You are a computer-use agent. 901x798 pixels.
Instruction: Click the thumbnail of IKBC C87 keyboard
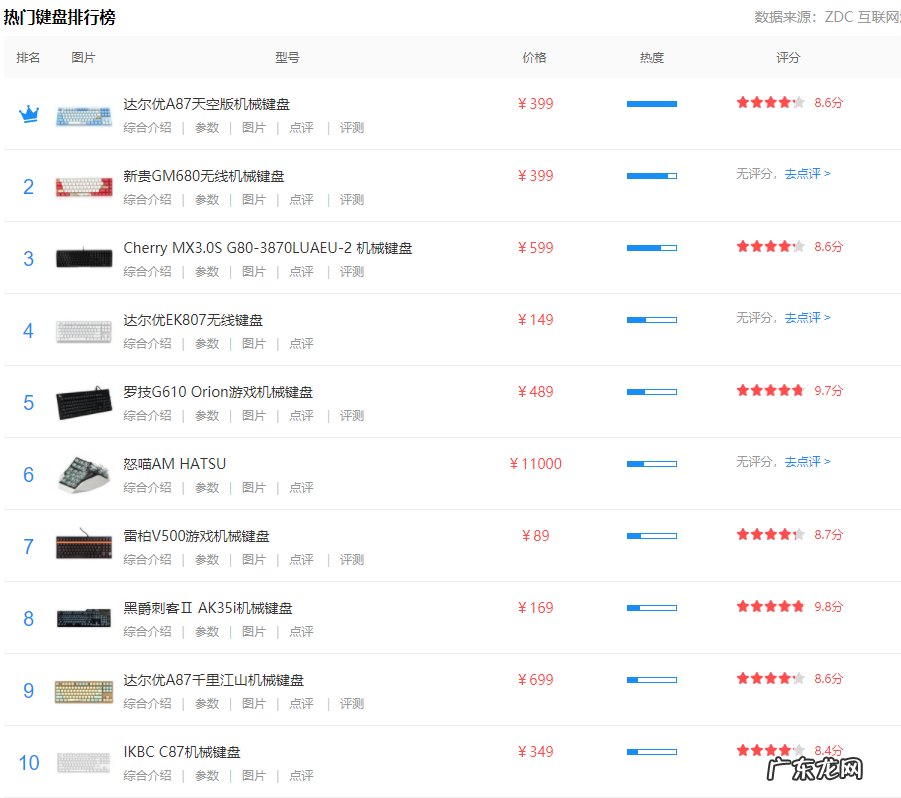coord(84,762)
